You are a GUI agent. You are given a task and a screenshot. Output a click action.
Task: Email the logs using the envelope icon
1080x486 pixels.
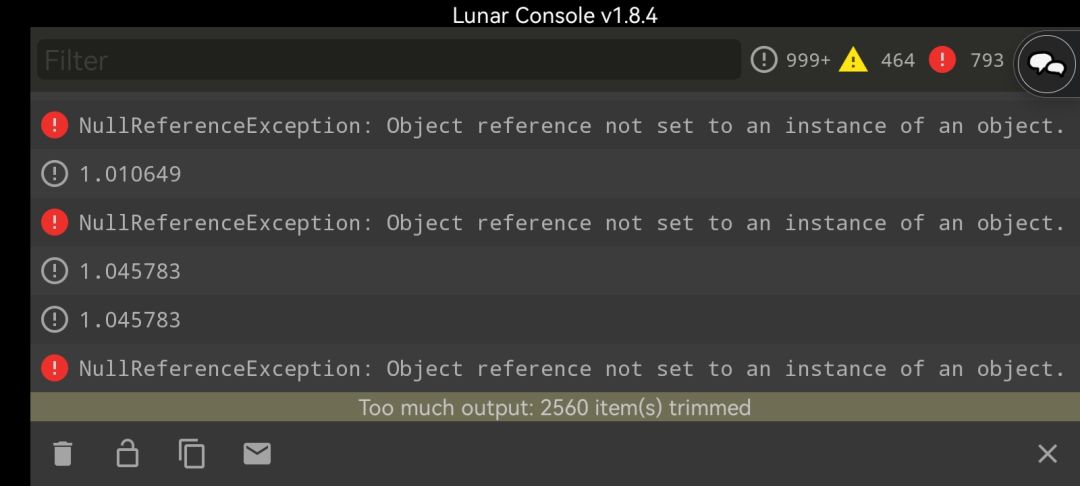point(257,454)
